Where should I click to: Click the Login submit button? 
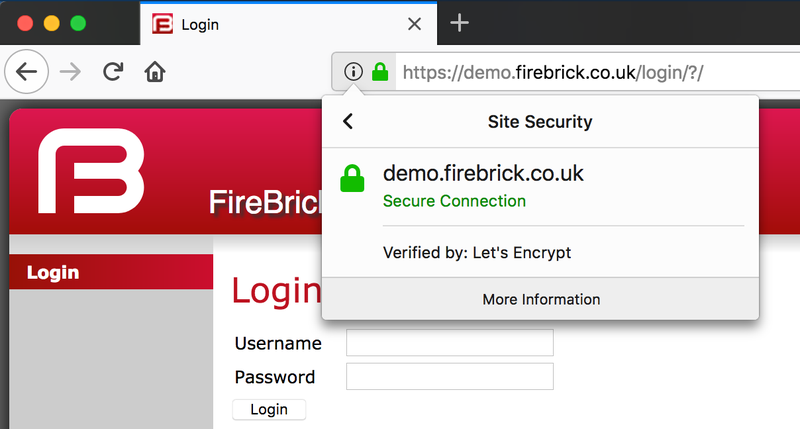point(269,410)
